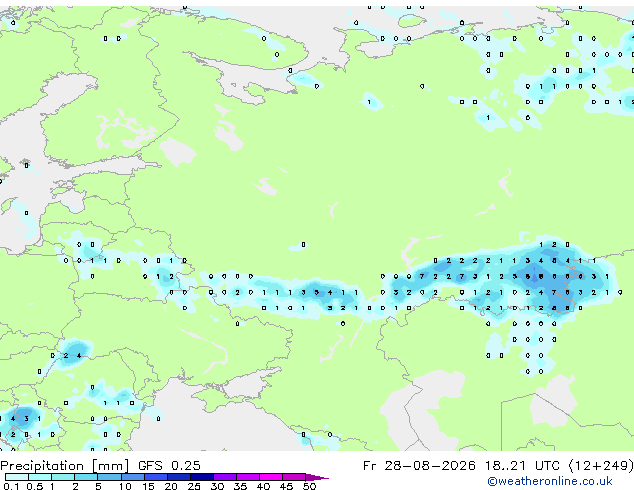
Task: Click the '0.5' legend scale label
Action: 34,486
